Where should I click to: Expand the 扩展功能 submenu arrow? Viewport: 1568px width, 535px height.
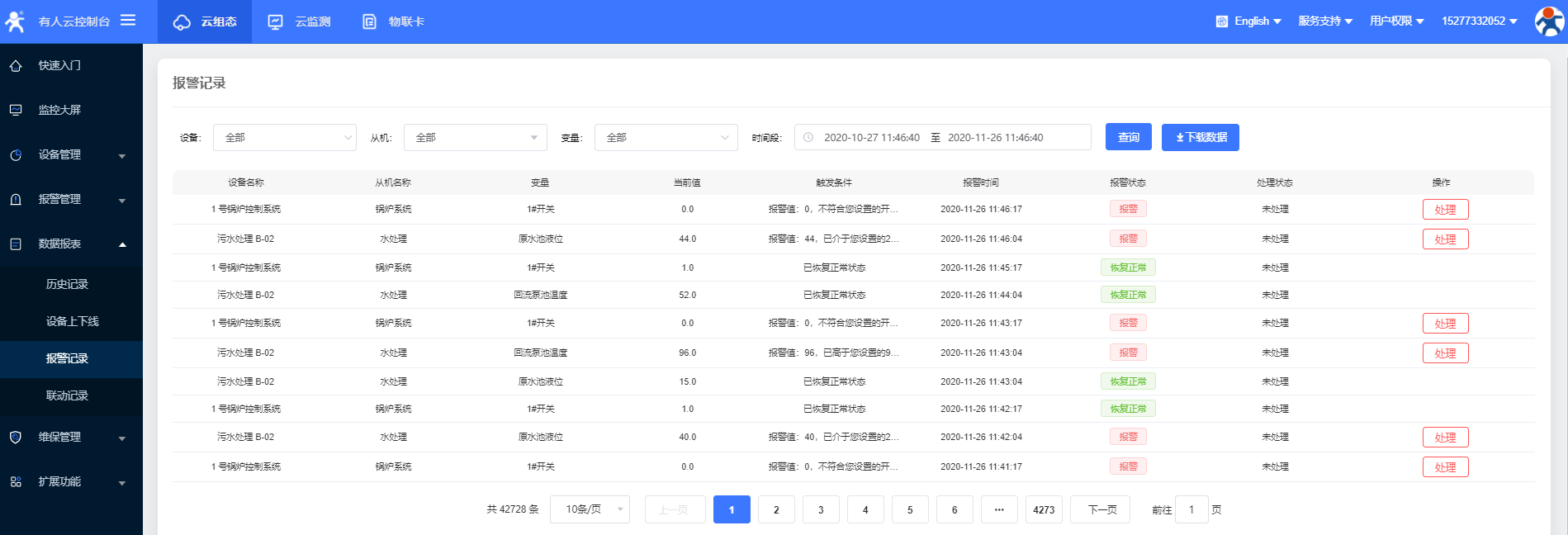(122, 483)
